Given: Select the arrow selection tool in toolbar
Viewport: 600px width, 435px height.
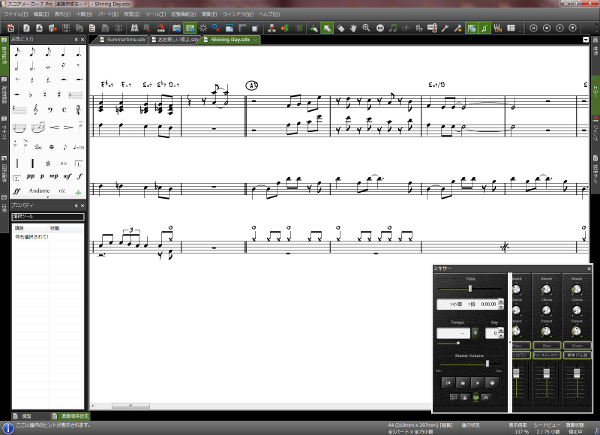Looking at the screenshot, I should tap(327, 28).
